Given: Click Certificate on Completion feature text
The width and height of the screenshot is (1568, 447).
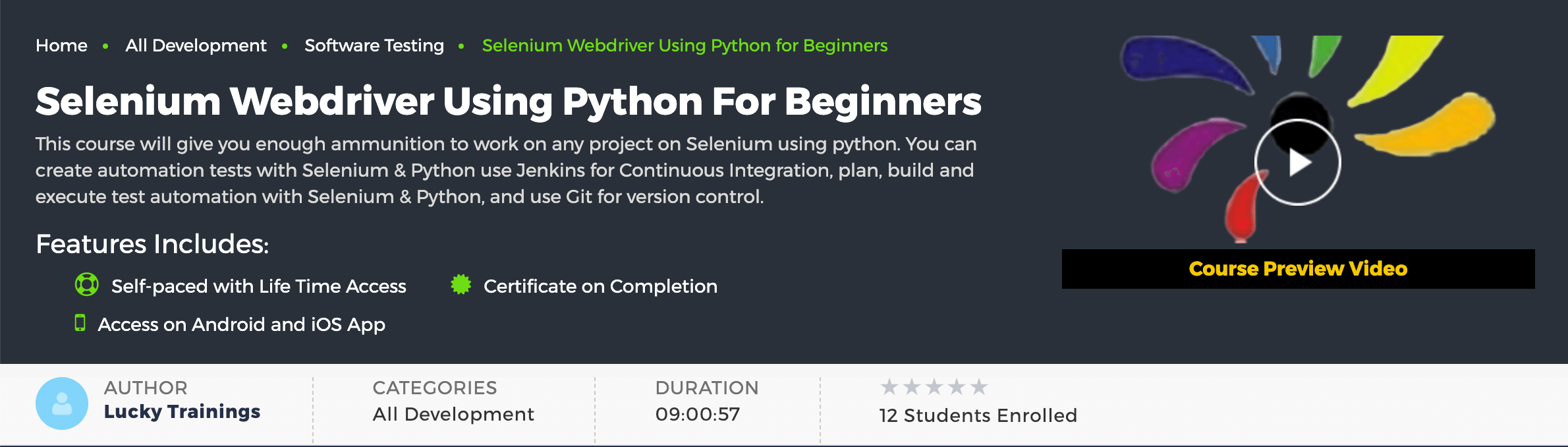Looking at the screenshot, I should (x=600, y=286).
